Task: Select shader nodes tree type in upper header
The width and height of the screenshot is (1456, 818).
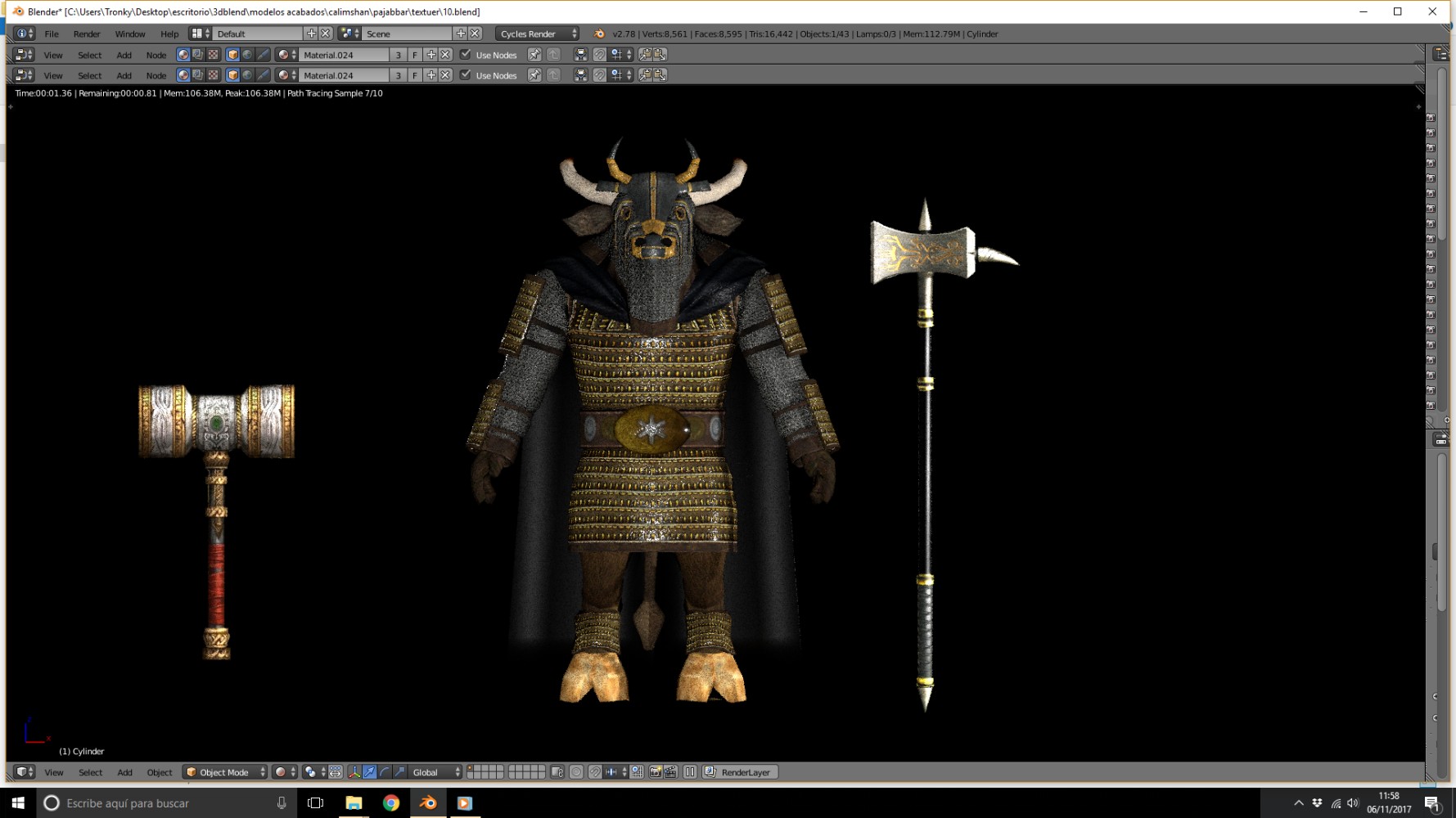Action: pyautogui.click(x=183, y=55)
